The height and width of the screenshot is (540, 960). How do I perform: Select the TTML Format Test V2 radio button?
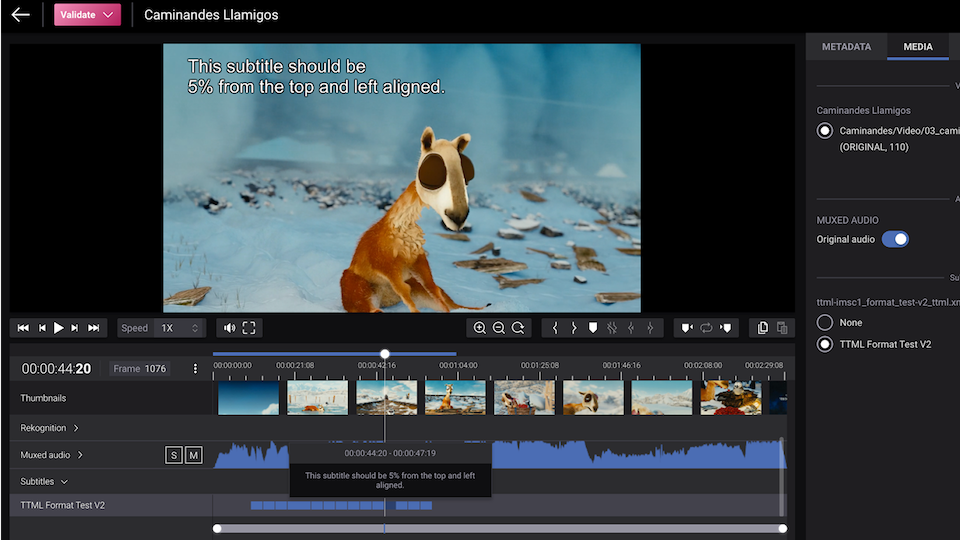(x=825, y=344)
